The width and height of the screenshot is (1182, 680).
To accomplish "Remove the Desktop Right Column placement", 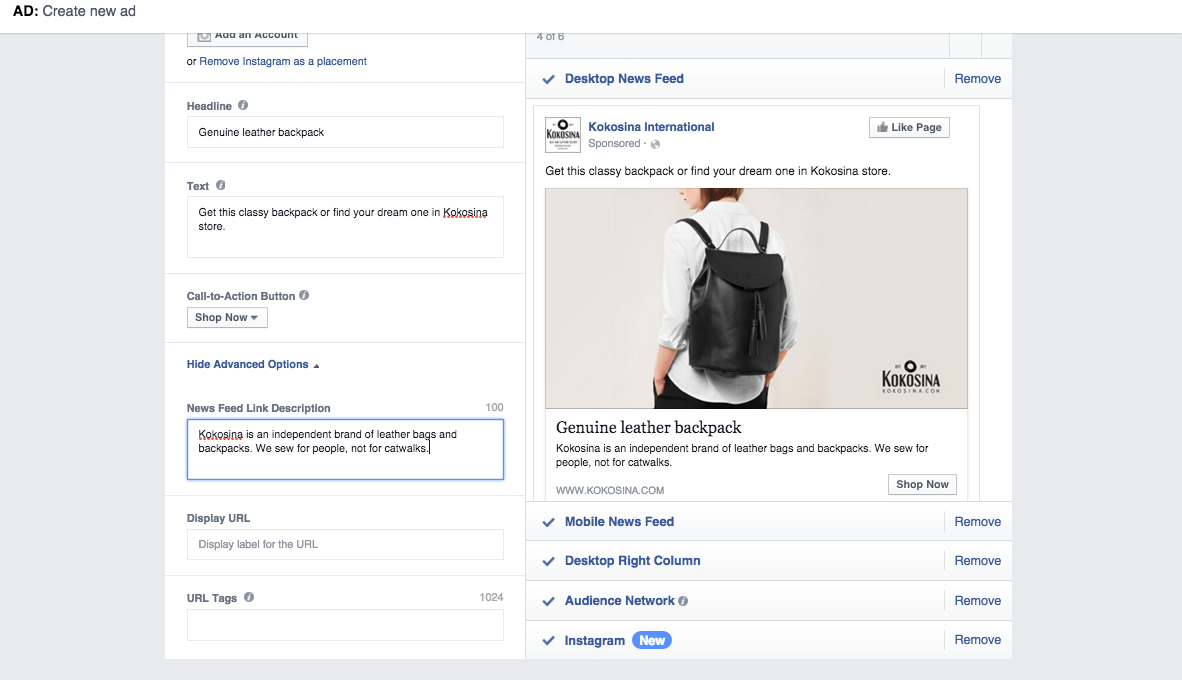I will 978,561.
